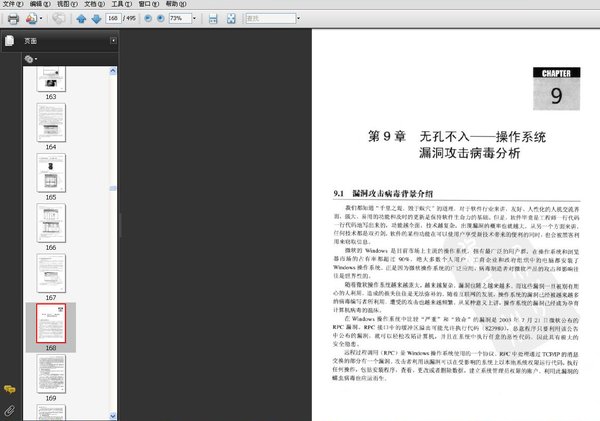Open the 帮助 (Help) menu
The height and width of the screenshot is (421, 600).
pos(176,4)
